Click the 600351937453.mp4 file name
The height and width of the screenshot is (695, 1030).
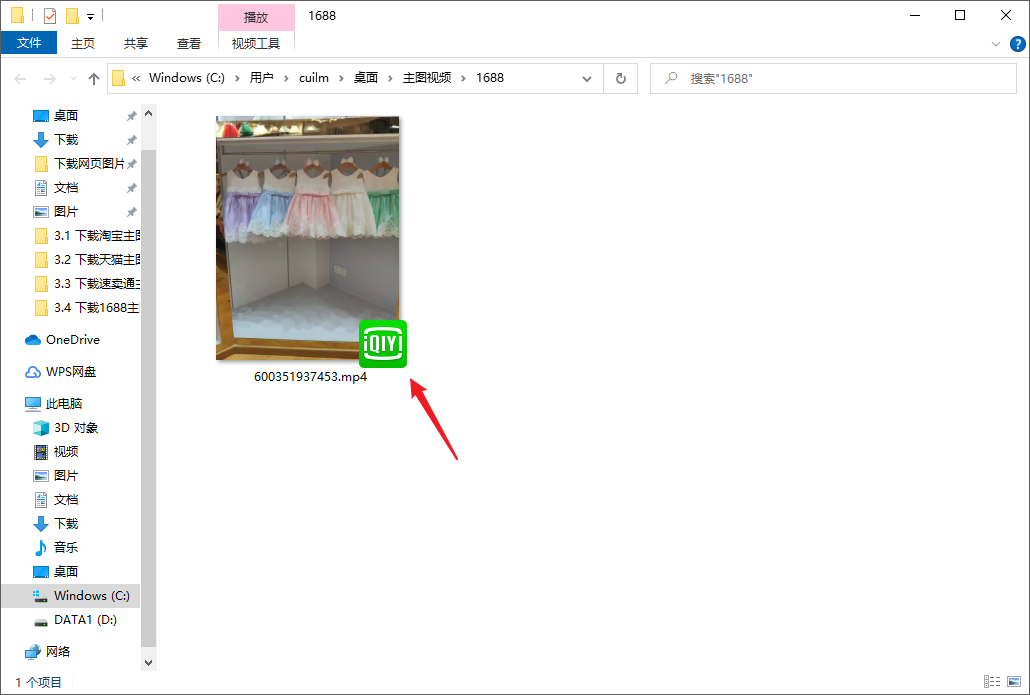[x=310, y=377]
